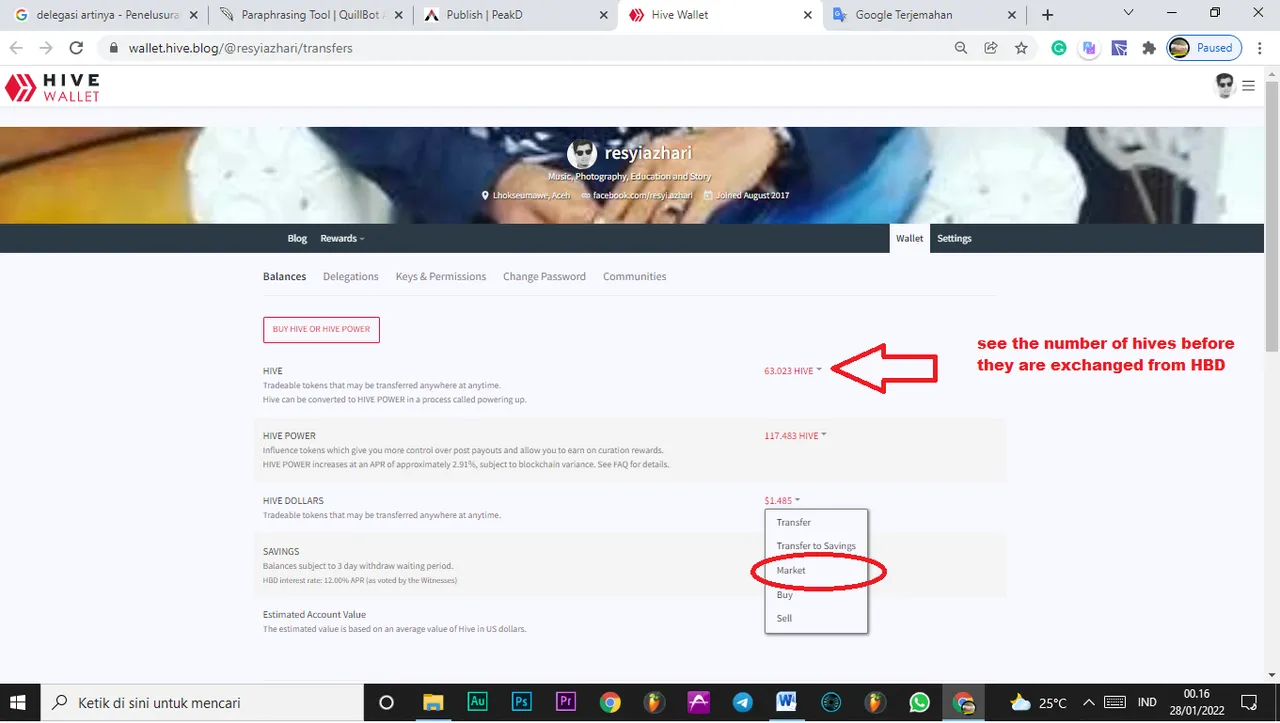Bookmark this page with the star icon
The width and height of the screenshot is (1280, 723).
tap(1021, 48)
